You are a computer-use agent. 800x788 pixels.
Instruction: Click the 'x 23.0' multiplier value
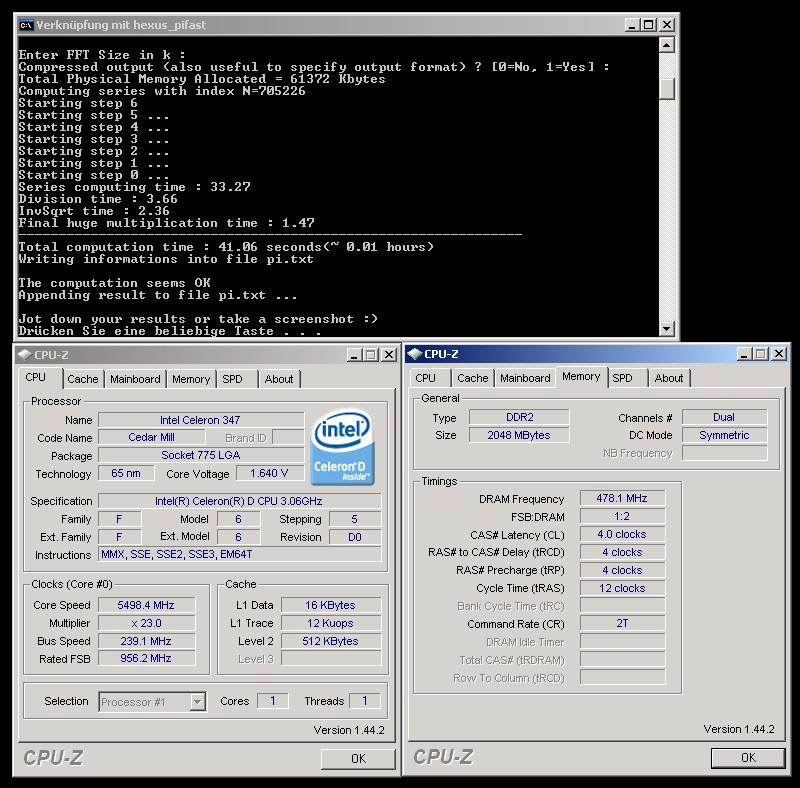(146, 623)
